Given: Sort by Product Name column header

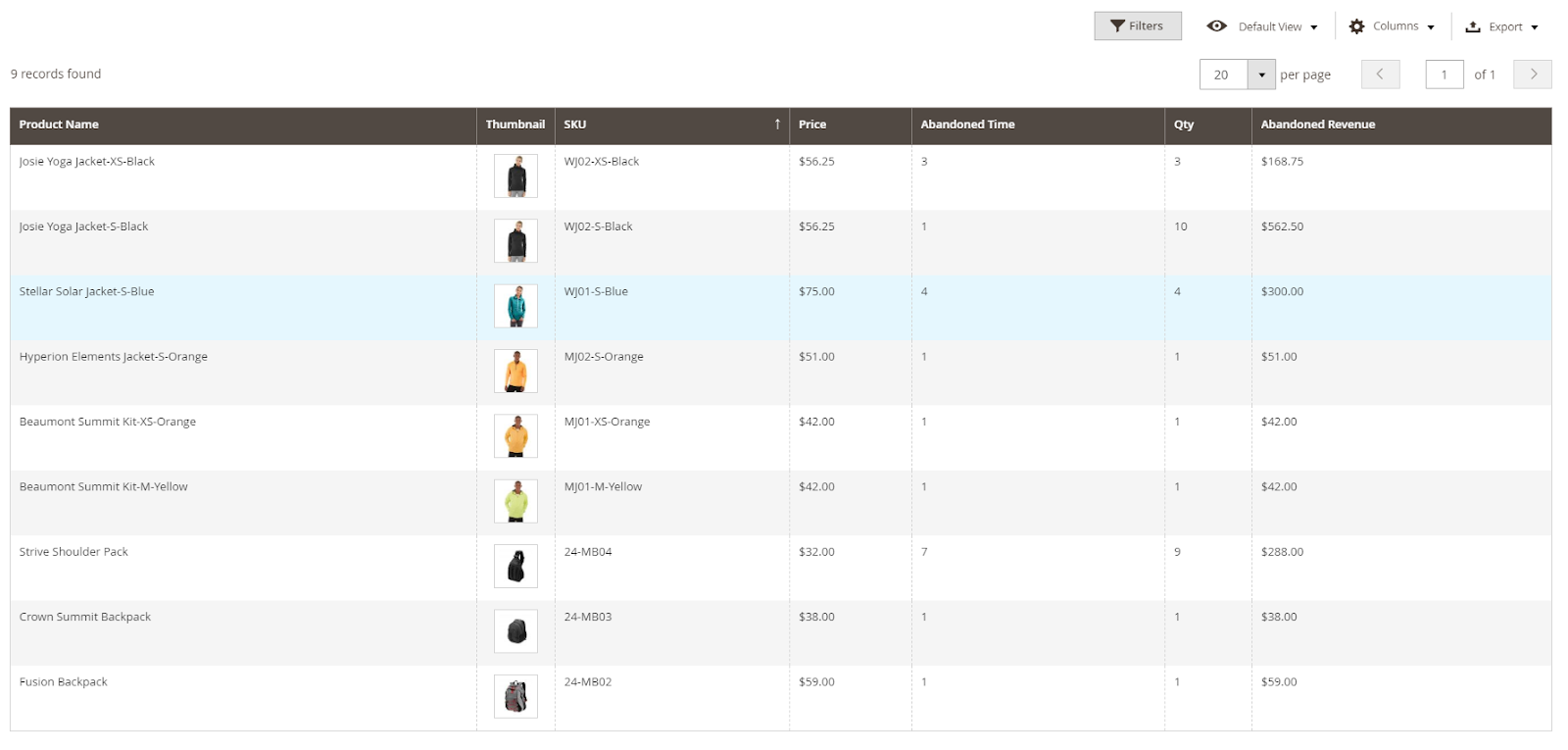Looking at the screenshot, I should 59,125.
